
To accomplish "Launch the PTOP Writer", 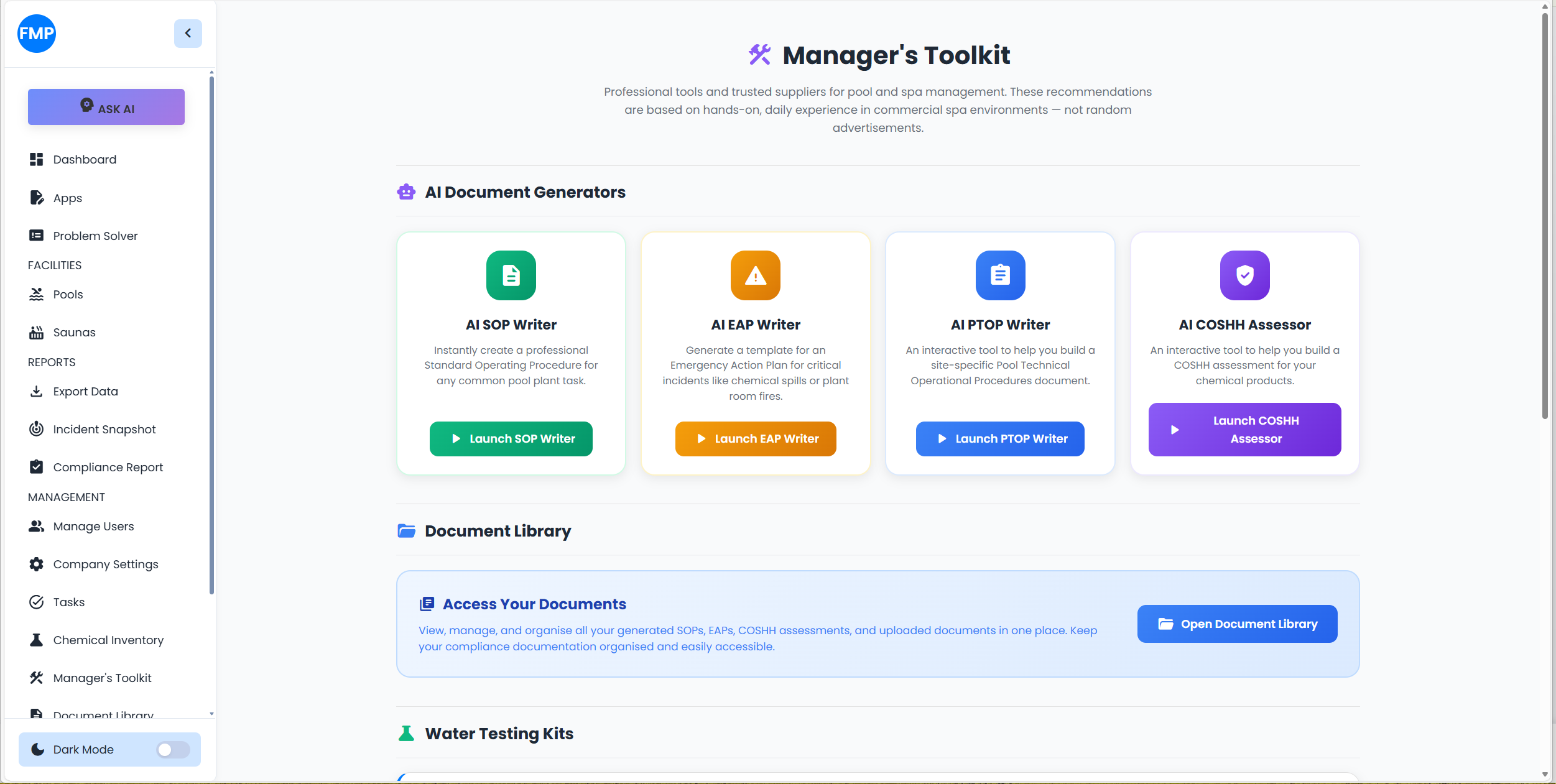I will pyautogui.click(x=1000, y=439).
